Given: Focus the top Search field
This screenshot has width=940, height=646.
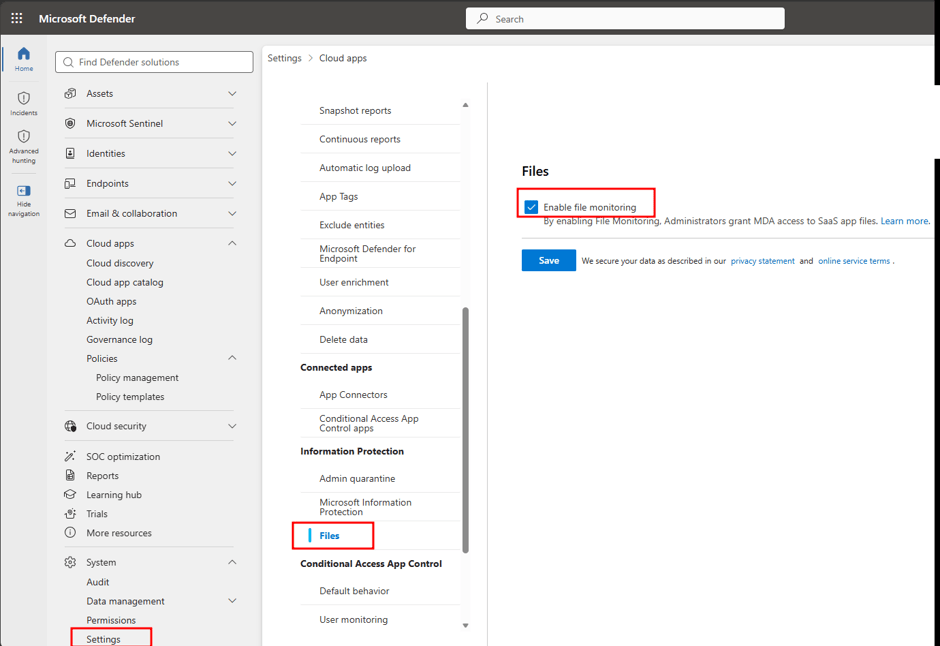Looking at the screenshot, I should click(625, 19).
